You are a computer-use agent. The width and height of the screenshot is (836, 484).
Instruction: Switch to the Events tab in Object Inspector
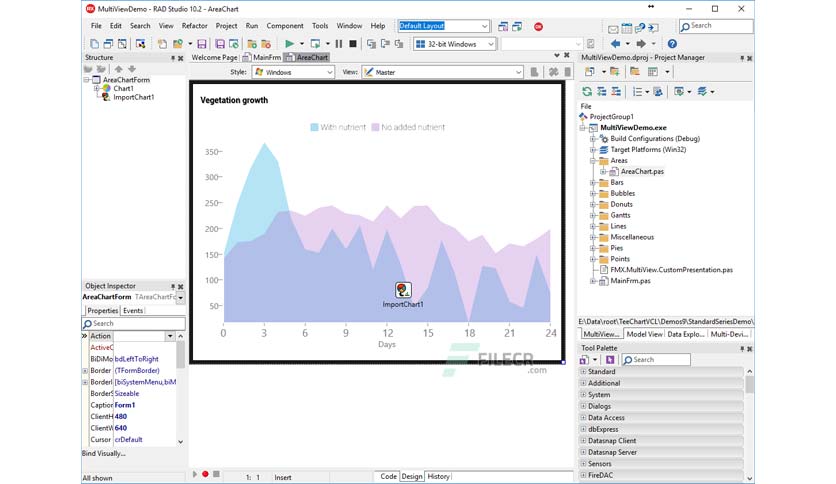(x=133, y=311)
